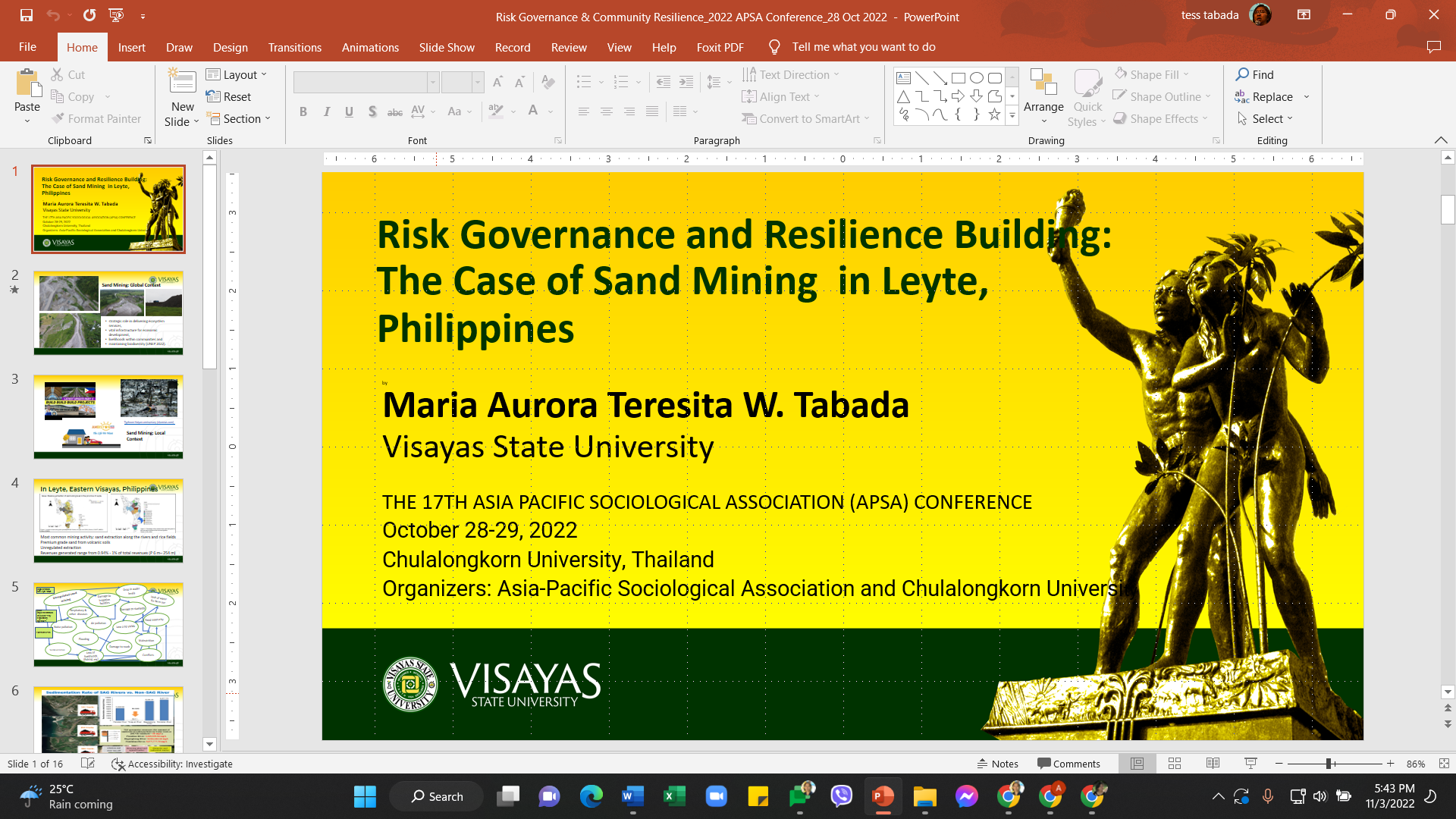Collapse the ribbon with the chevron
The width and height of the screenshot is (1456, 819).
[1441, 140]
